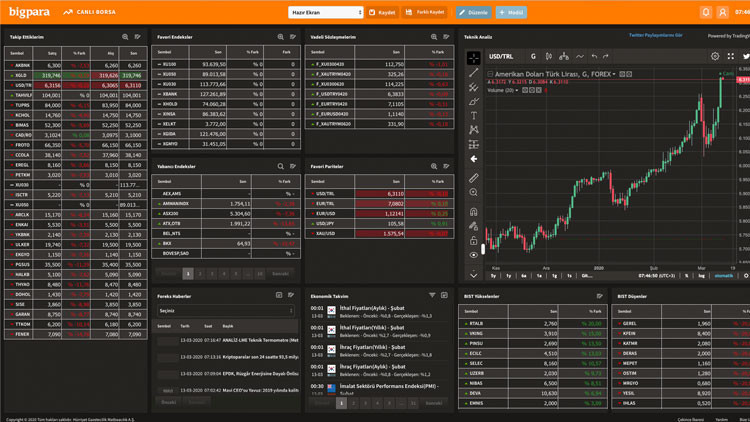750x422 pixels.
Task: Toggle log scale on chart
Action: 703,276
